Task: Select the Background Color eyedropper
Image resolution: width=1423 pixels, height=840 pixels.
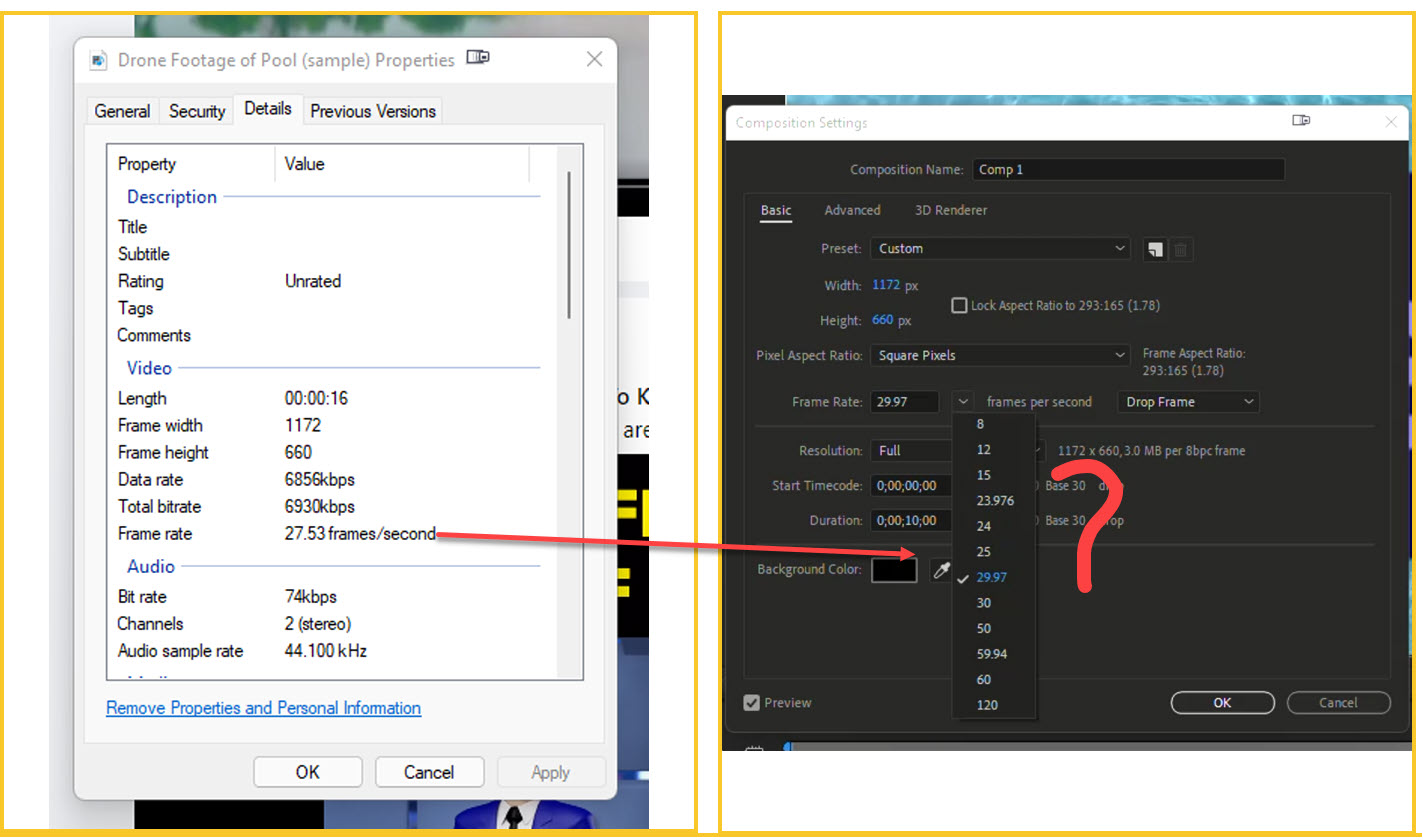Action: (941, 569)
